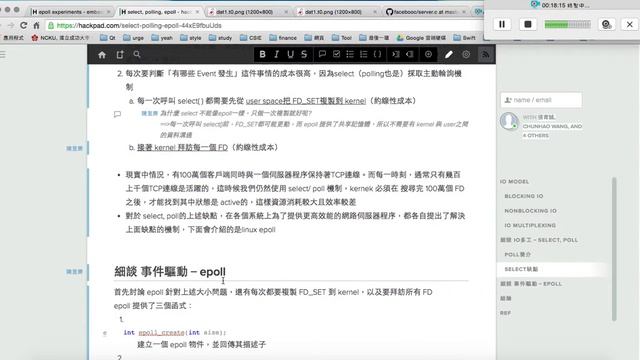The height and width of the screenshot is (360, 640).
Task: Open the style bookmarks folder
Action: [x=191, y=38]
